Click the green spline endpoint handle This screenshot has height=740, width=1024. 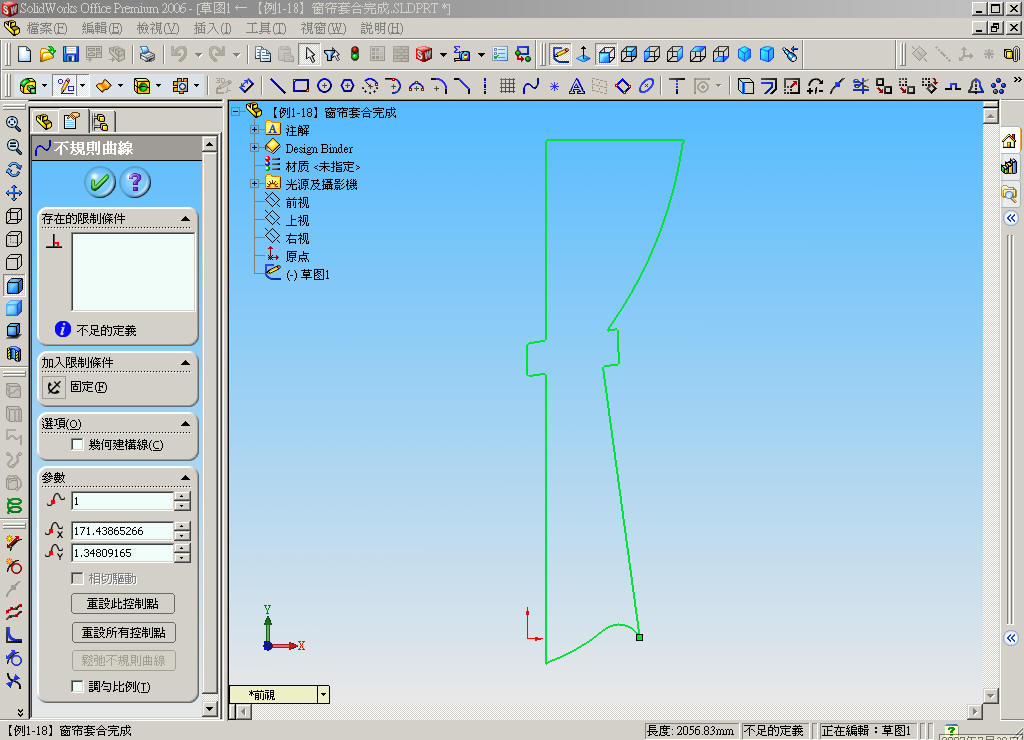tap(639, 637)
